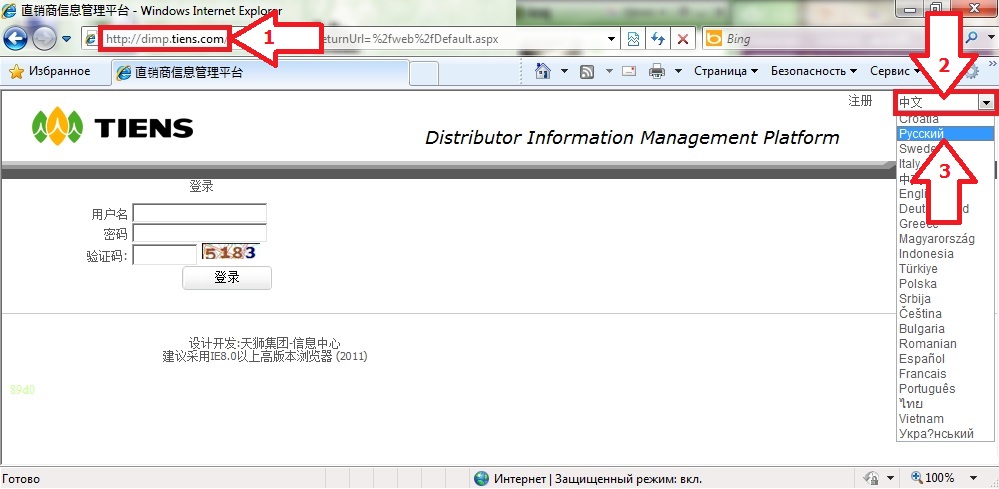The height and width of the screenshot is (489, 999).
Task: Click the Refresh page icon
Action: pyautogui.click(x=658, y=39)
